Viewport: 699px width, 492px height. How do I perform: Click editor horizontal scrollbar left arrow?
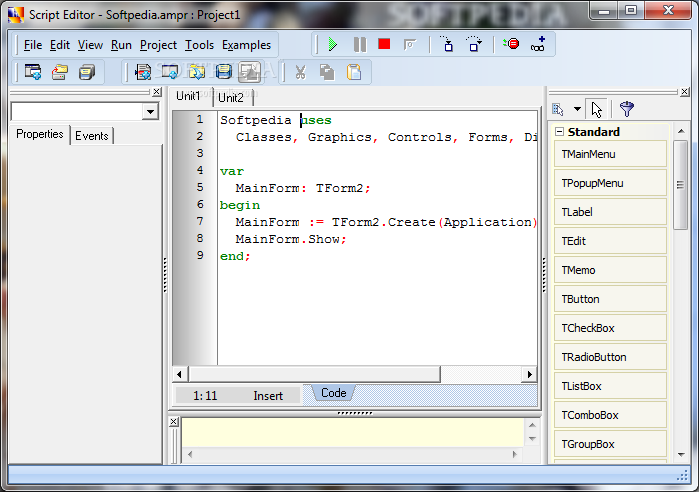click(180, 374)
